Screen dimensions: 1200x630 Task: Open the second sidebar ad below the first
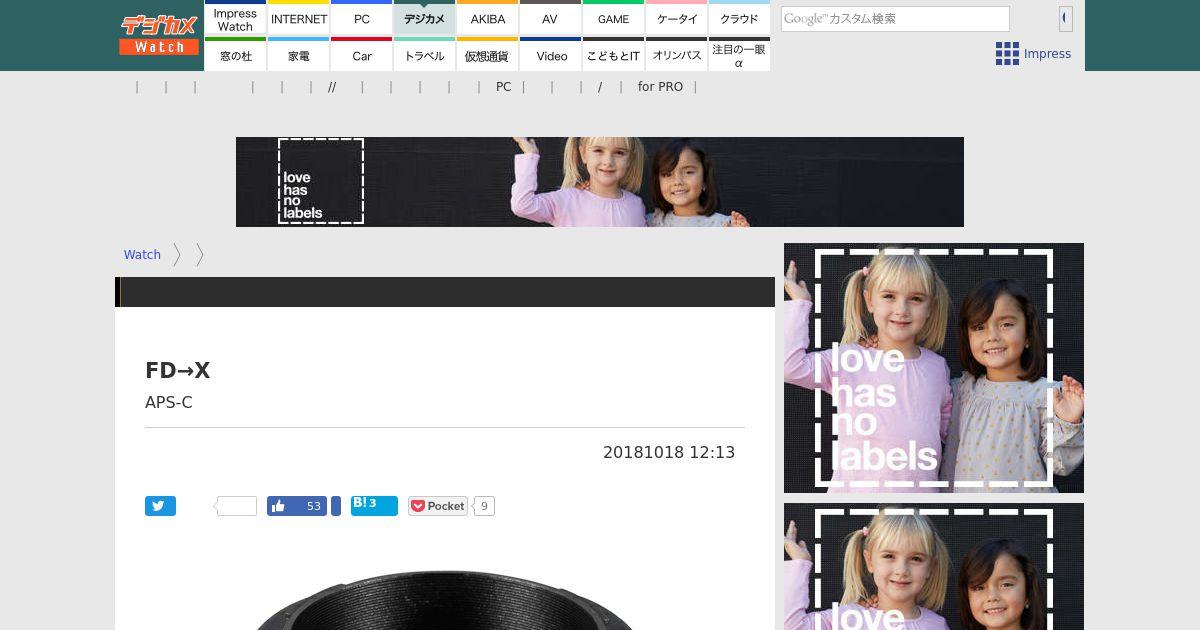coord(934,566)
